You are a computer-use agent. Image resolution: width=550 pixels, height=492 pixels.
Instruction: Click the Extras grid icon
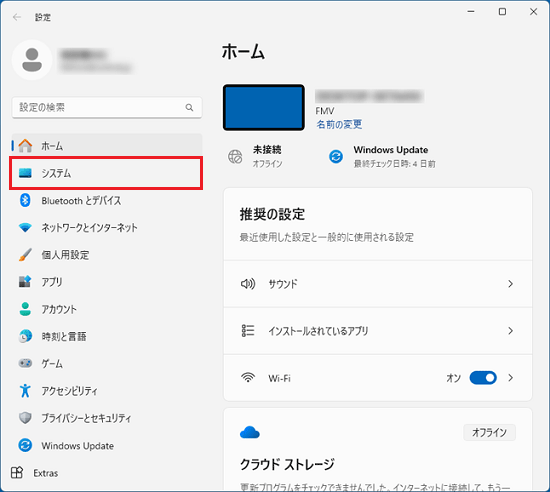(17, 473)
